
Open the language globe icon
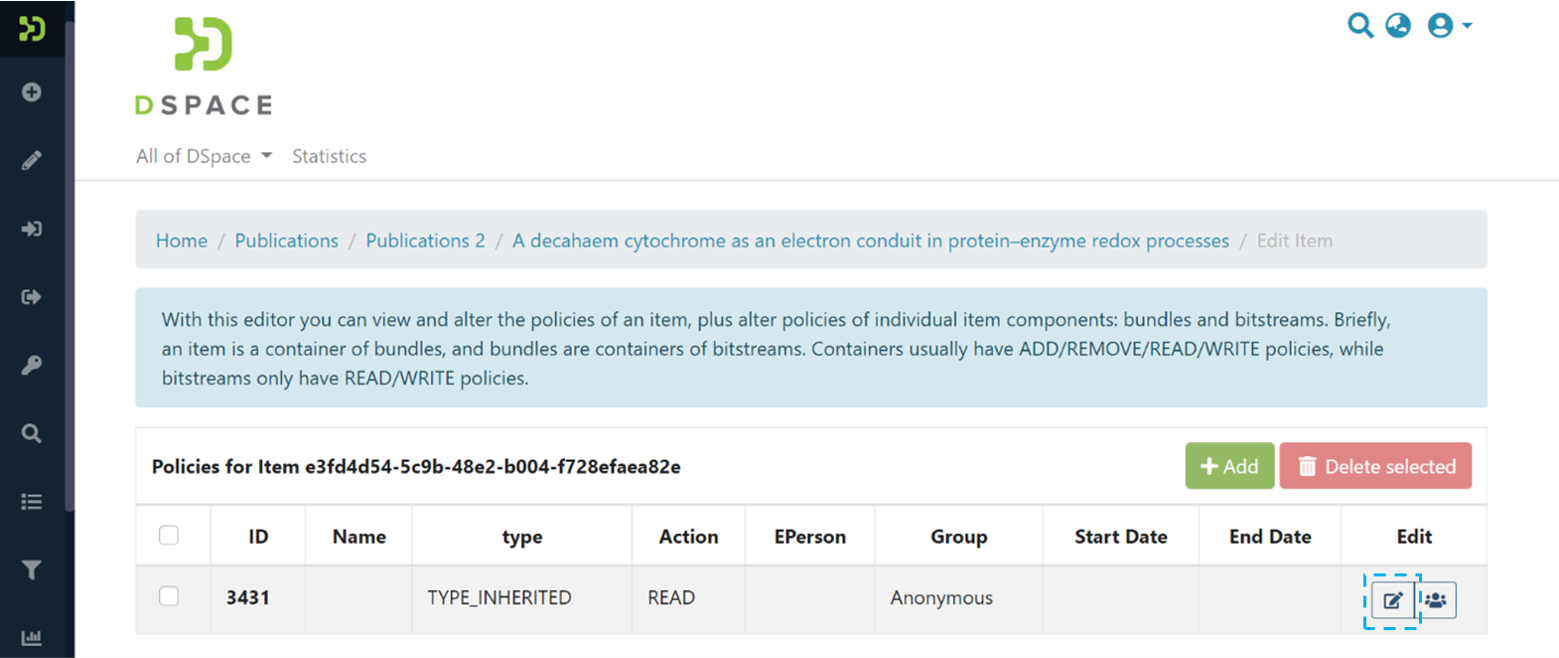1398,26
